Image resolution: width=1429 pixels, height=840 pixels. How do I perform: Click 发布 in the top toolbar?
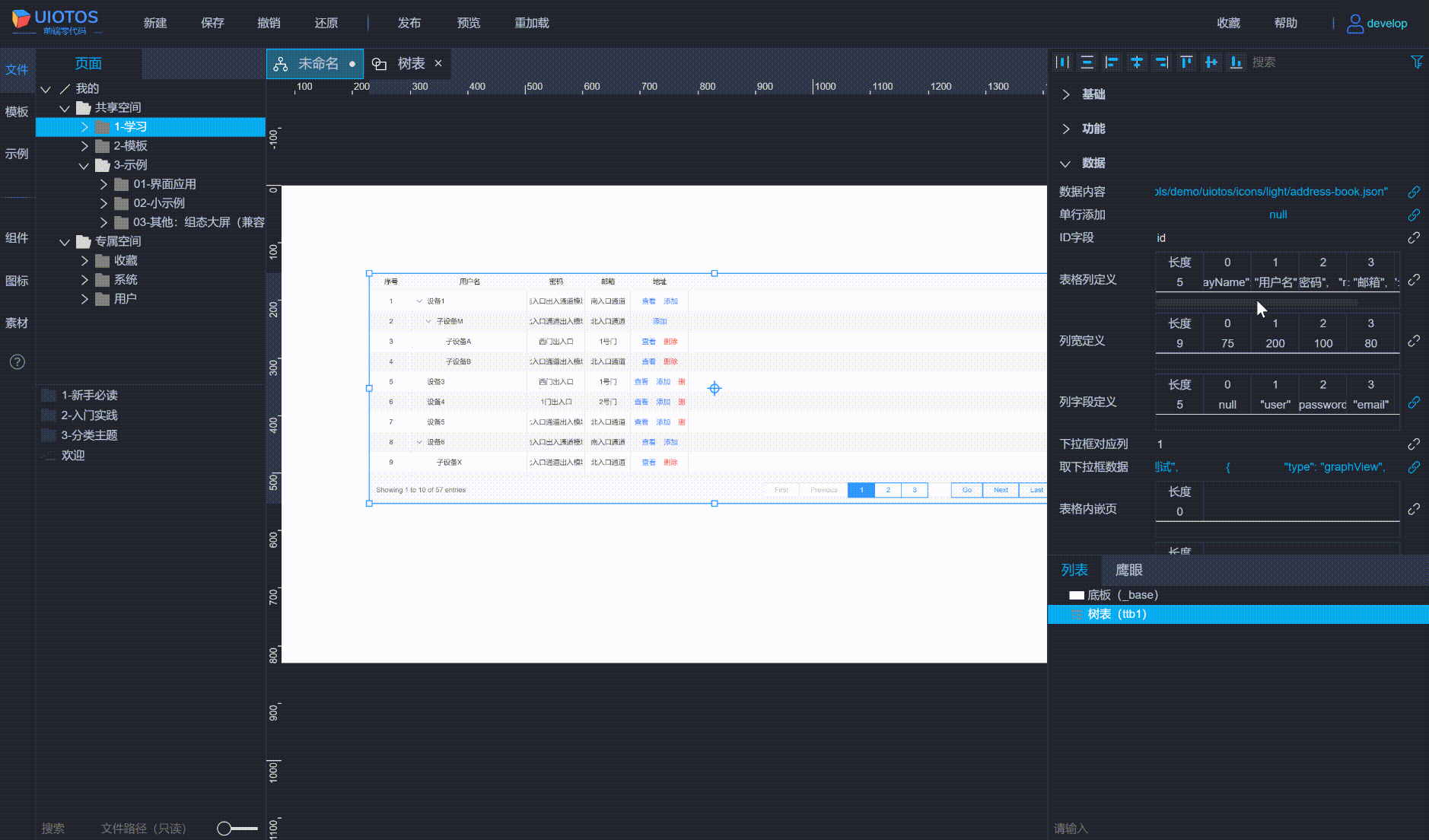click(x=409, y=23)
